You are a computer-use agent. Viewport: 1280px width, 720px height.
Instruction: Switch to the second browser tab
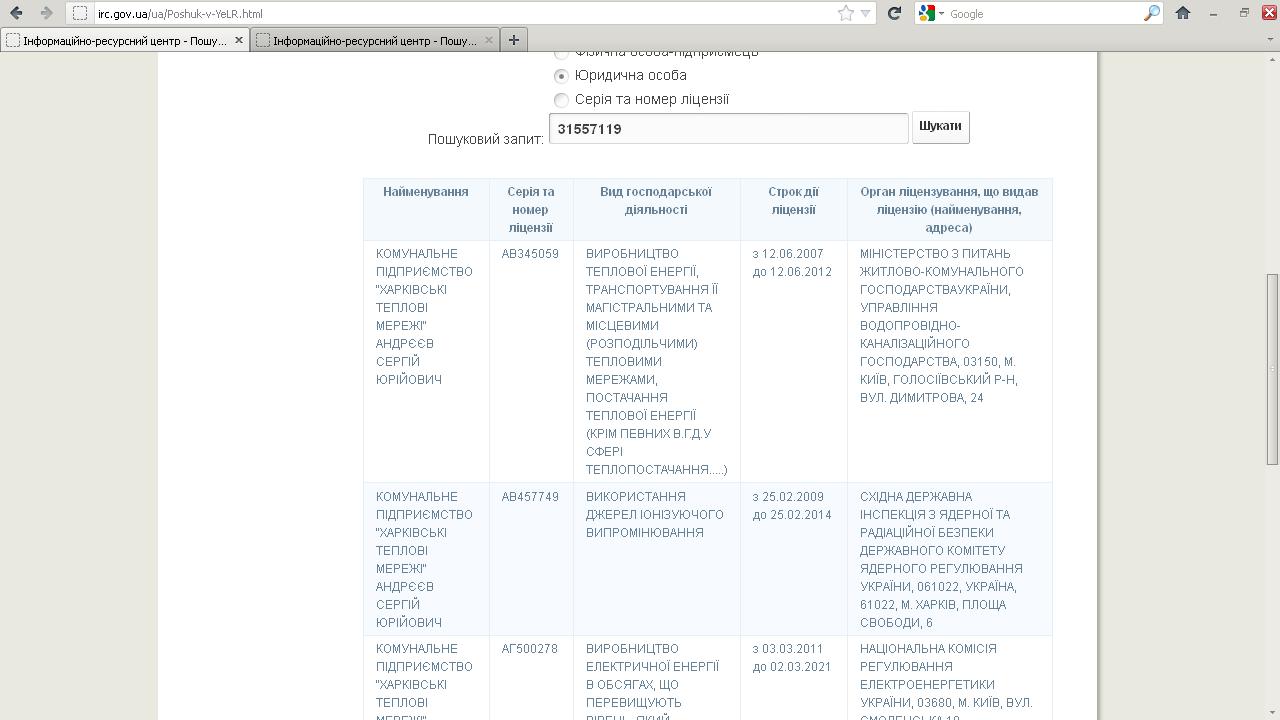tap(370, 40)
